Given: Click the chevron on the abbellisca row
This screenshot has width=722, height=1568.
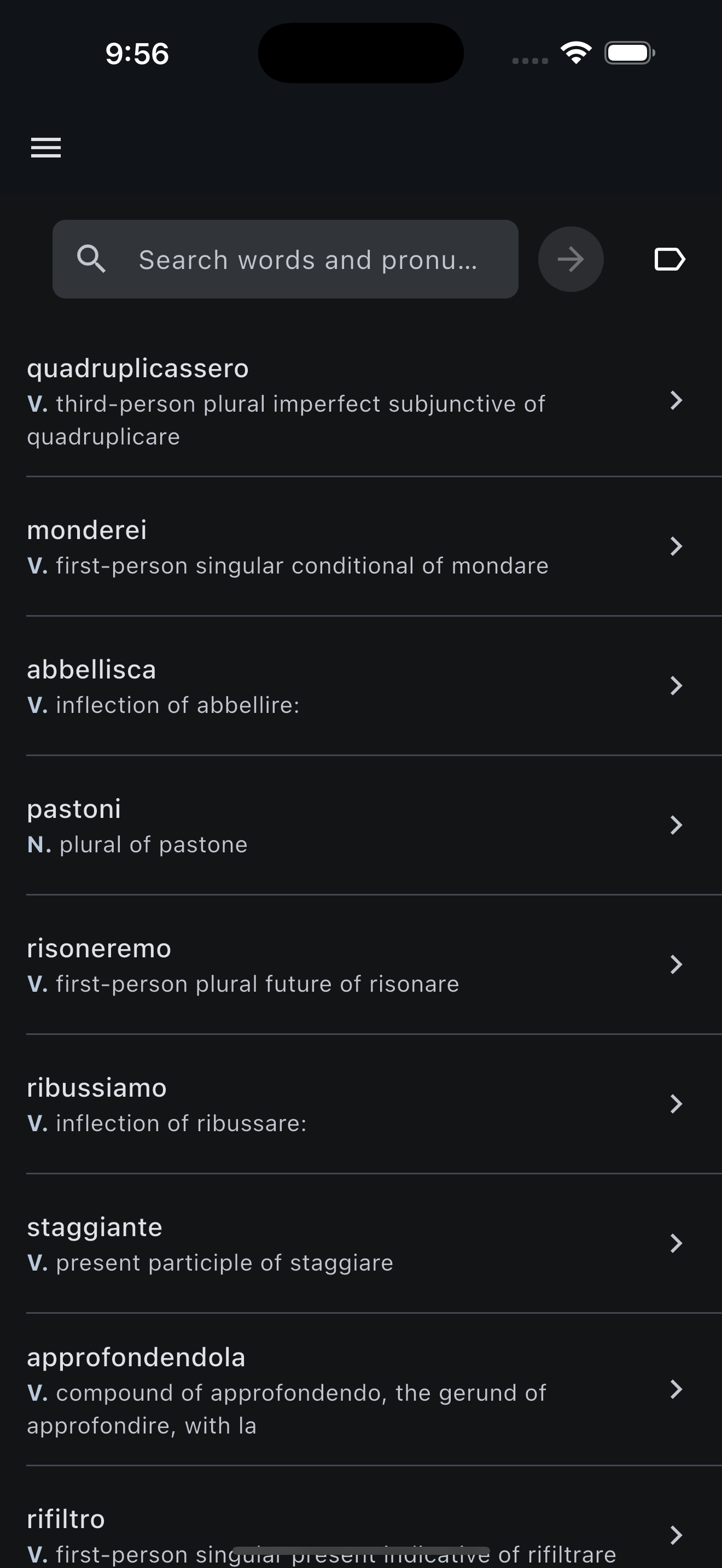Looking at the screenshot, I should [676, 686].
